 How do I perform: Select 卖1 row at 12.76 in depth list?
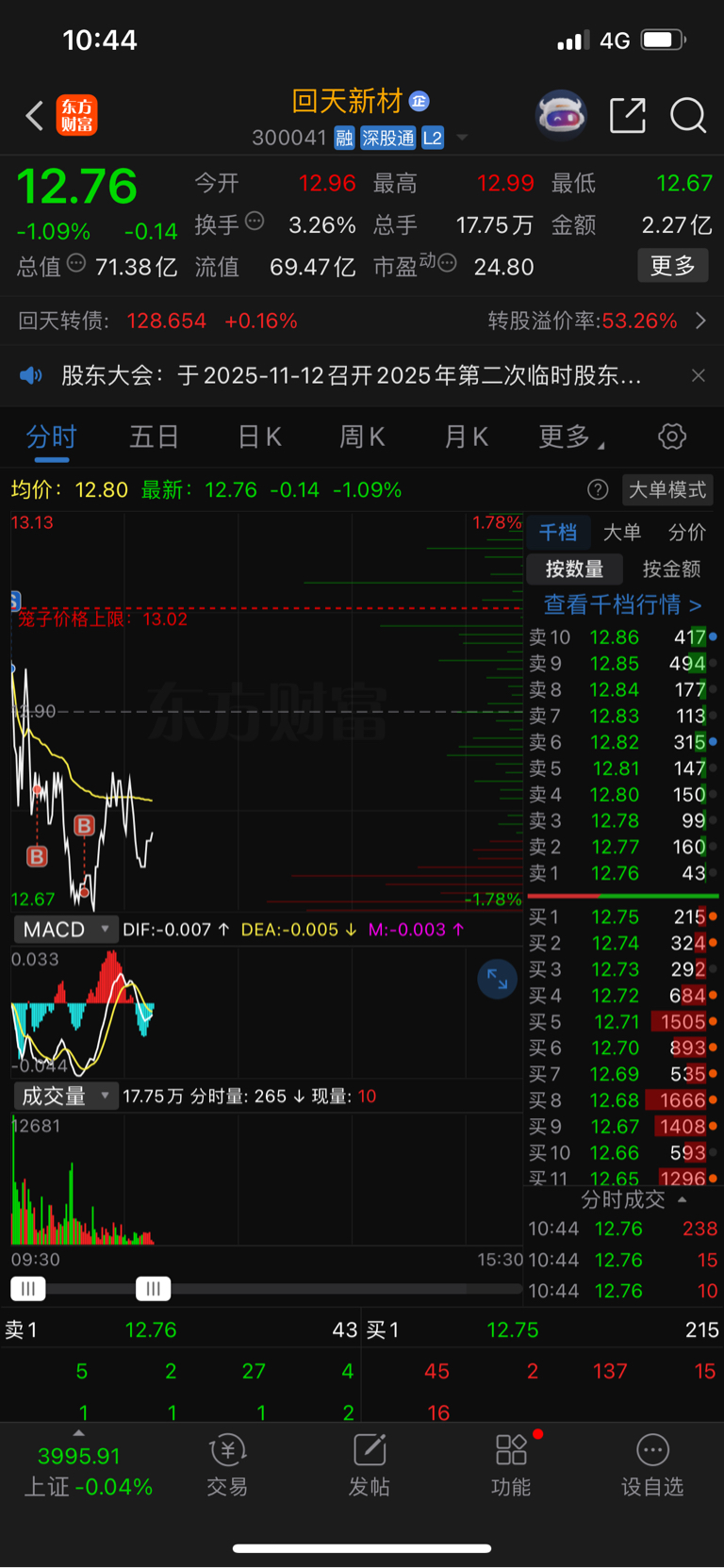[x=622, y=873]
